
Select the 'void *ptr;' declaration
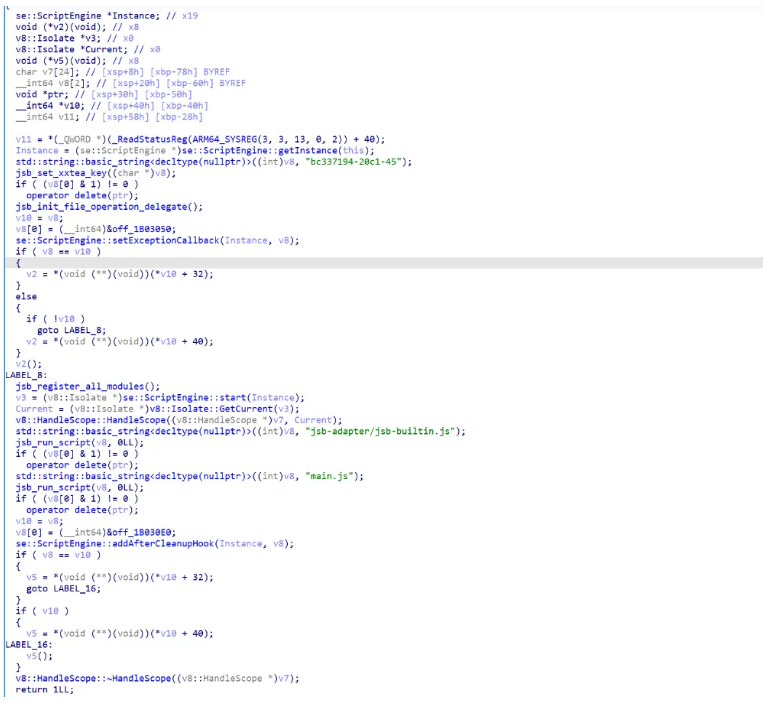(x=43, y=94)
